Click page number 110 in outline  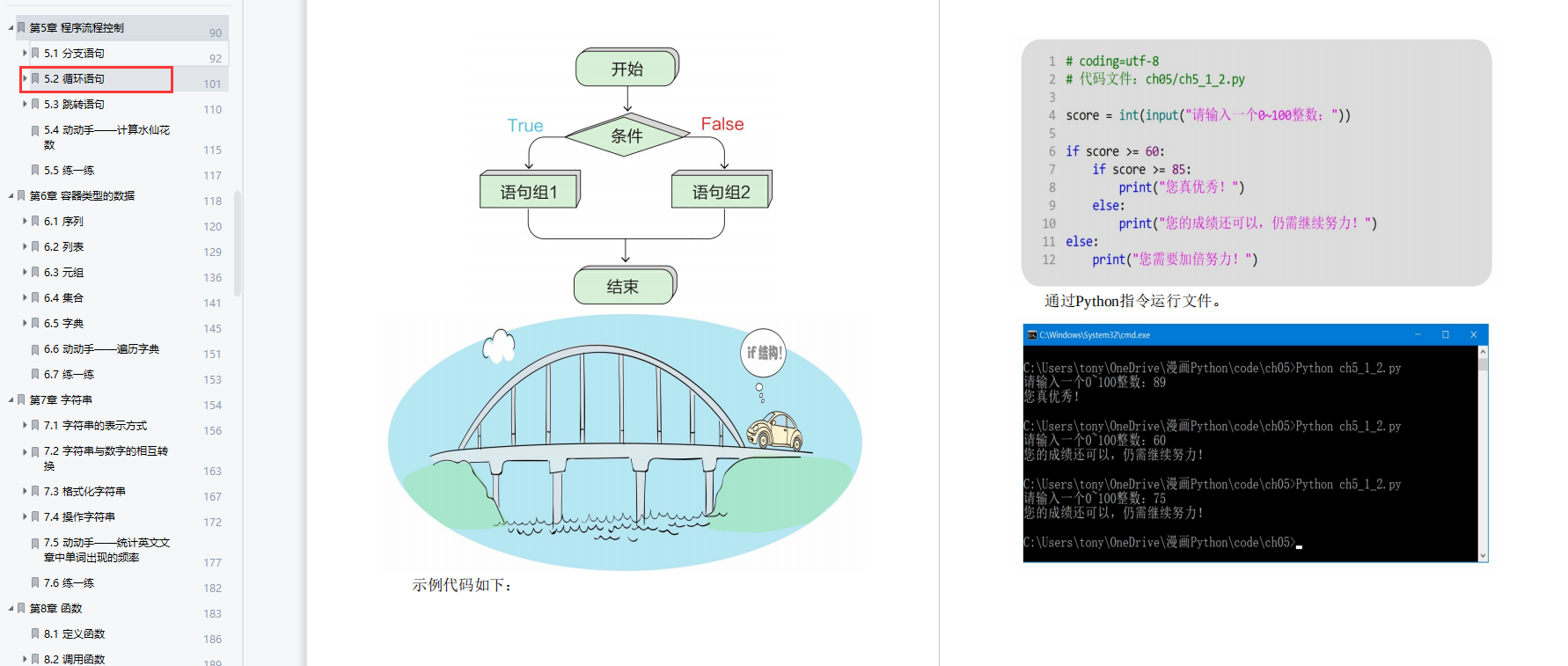(x=213, y=109)
